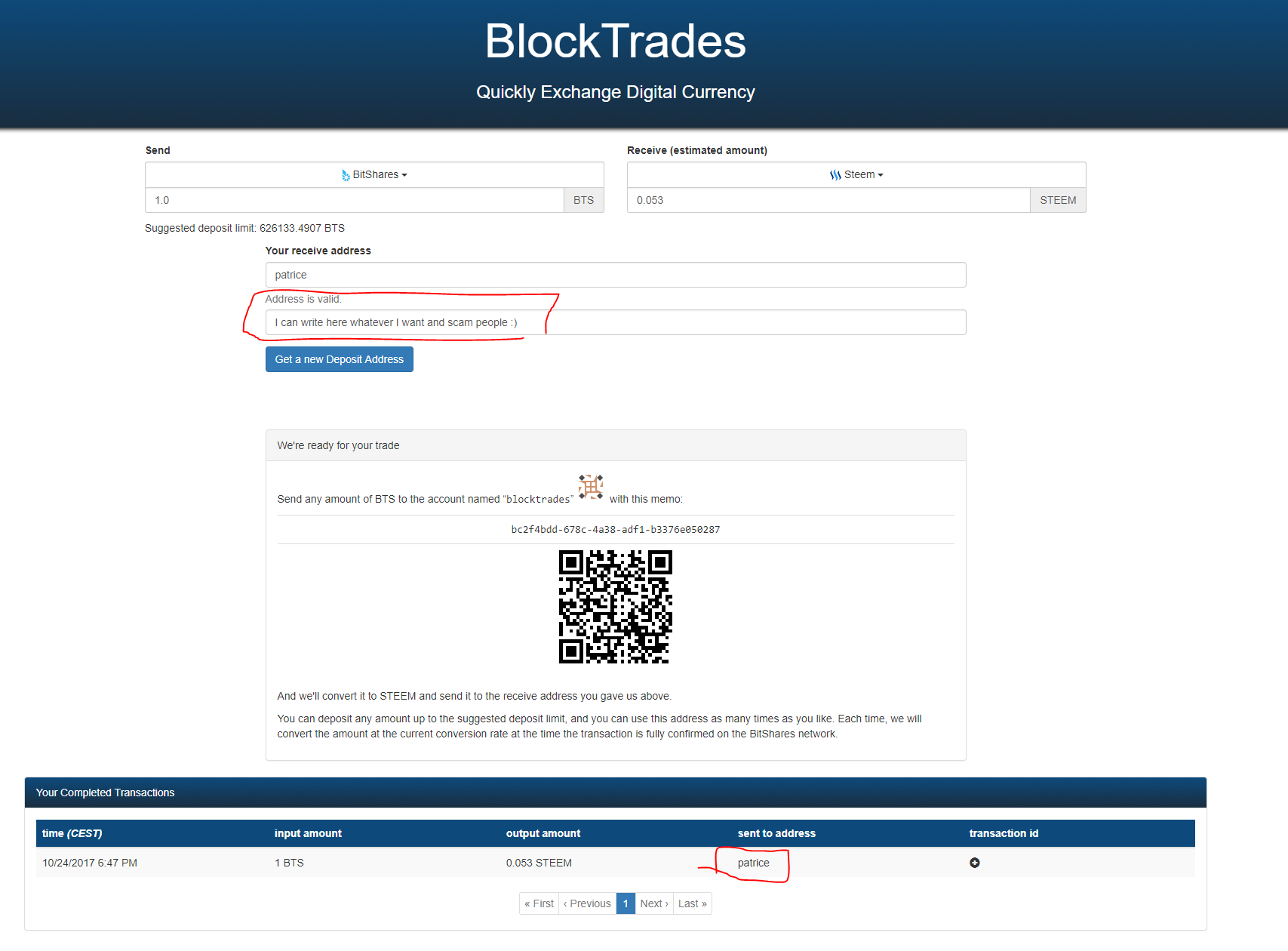Image resolution: width=1288 pixels, height=951 pixels.
Task: Click the STEEM unit label
Action: click(1058, 200)
